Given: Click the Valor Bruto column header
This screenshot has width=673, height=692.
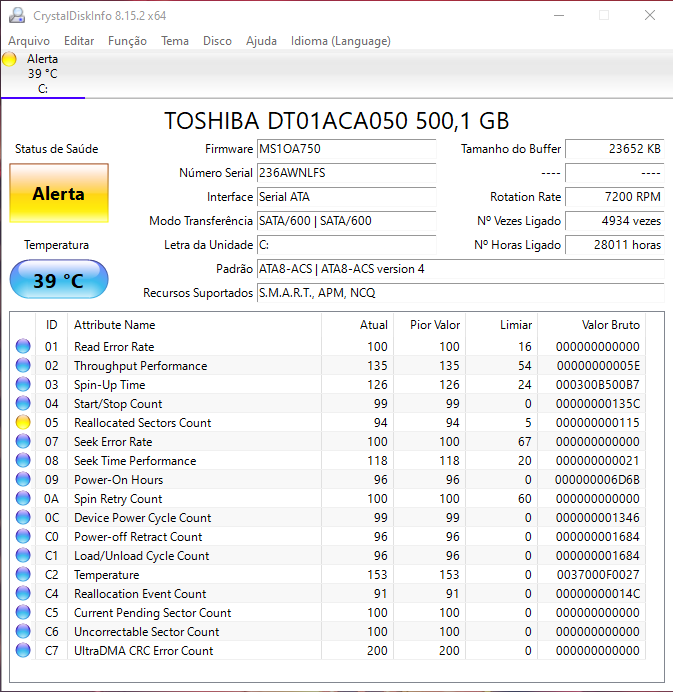Looking at the screenshot, I should point(591,325).
